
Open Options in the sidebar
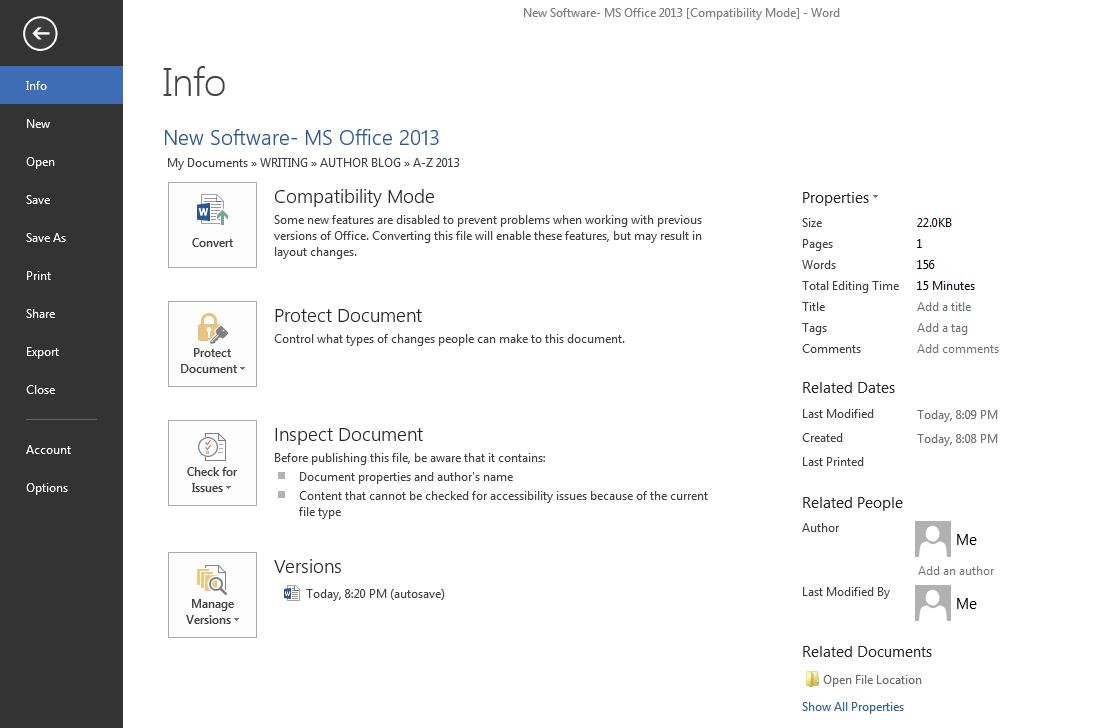[x=47, y=488]
